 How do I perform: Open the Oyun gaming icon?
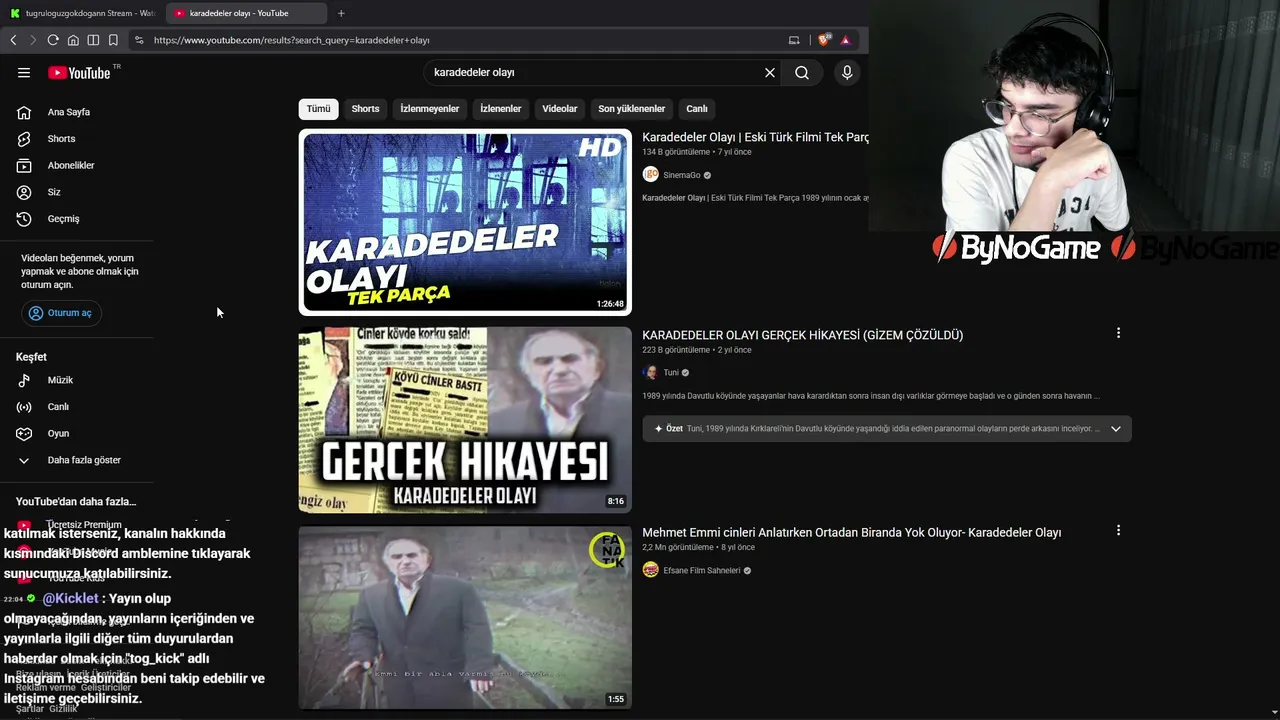(x=24, y=433)
